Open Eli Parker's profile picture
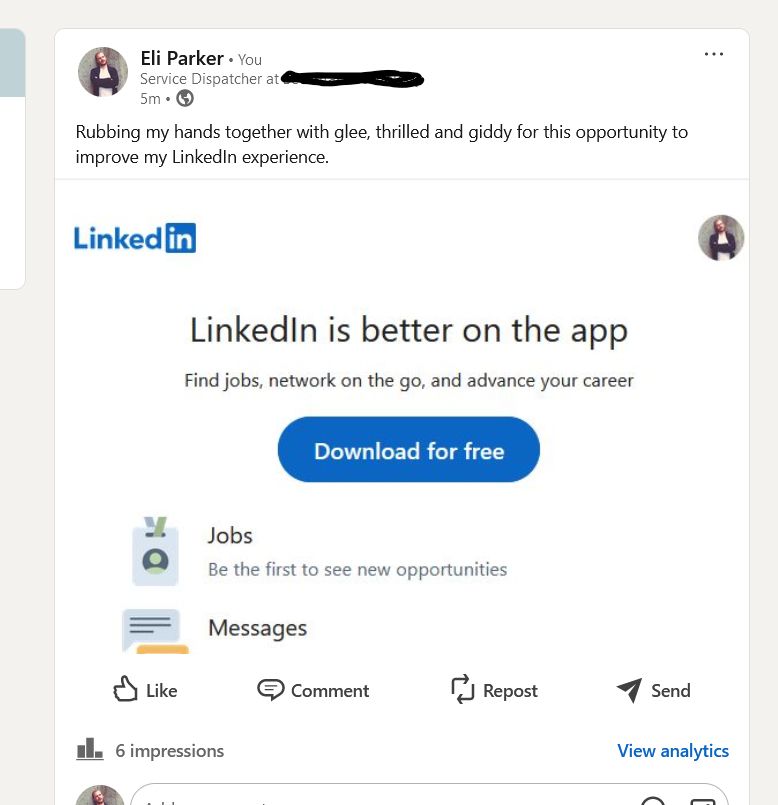 point(102,71)
